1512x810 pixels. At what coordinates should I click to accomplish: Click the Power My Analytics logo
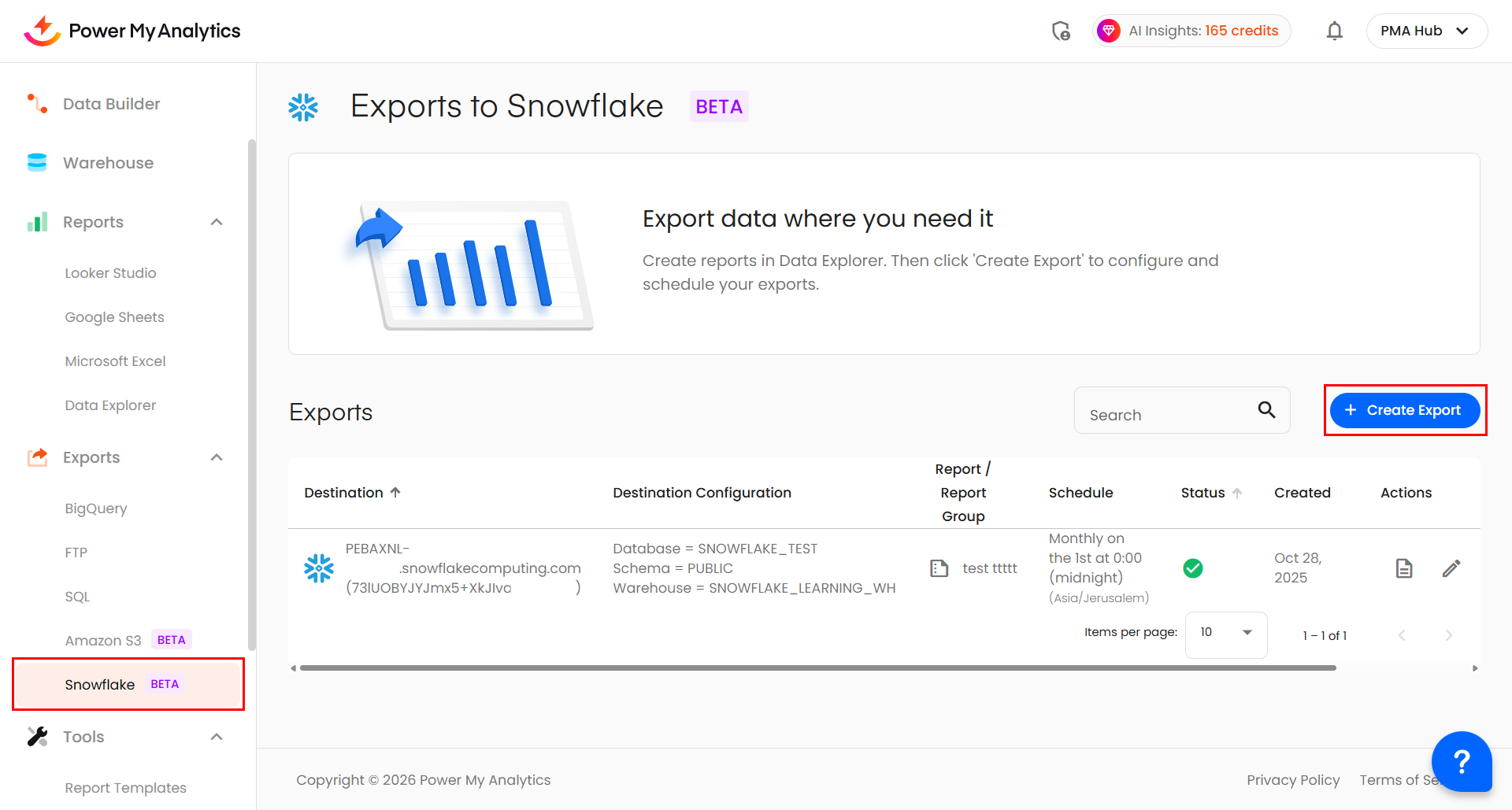tap(132, 31)
